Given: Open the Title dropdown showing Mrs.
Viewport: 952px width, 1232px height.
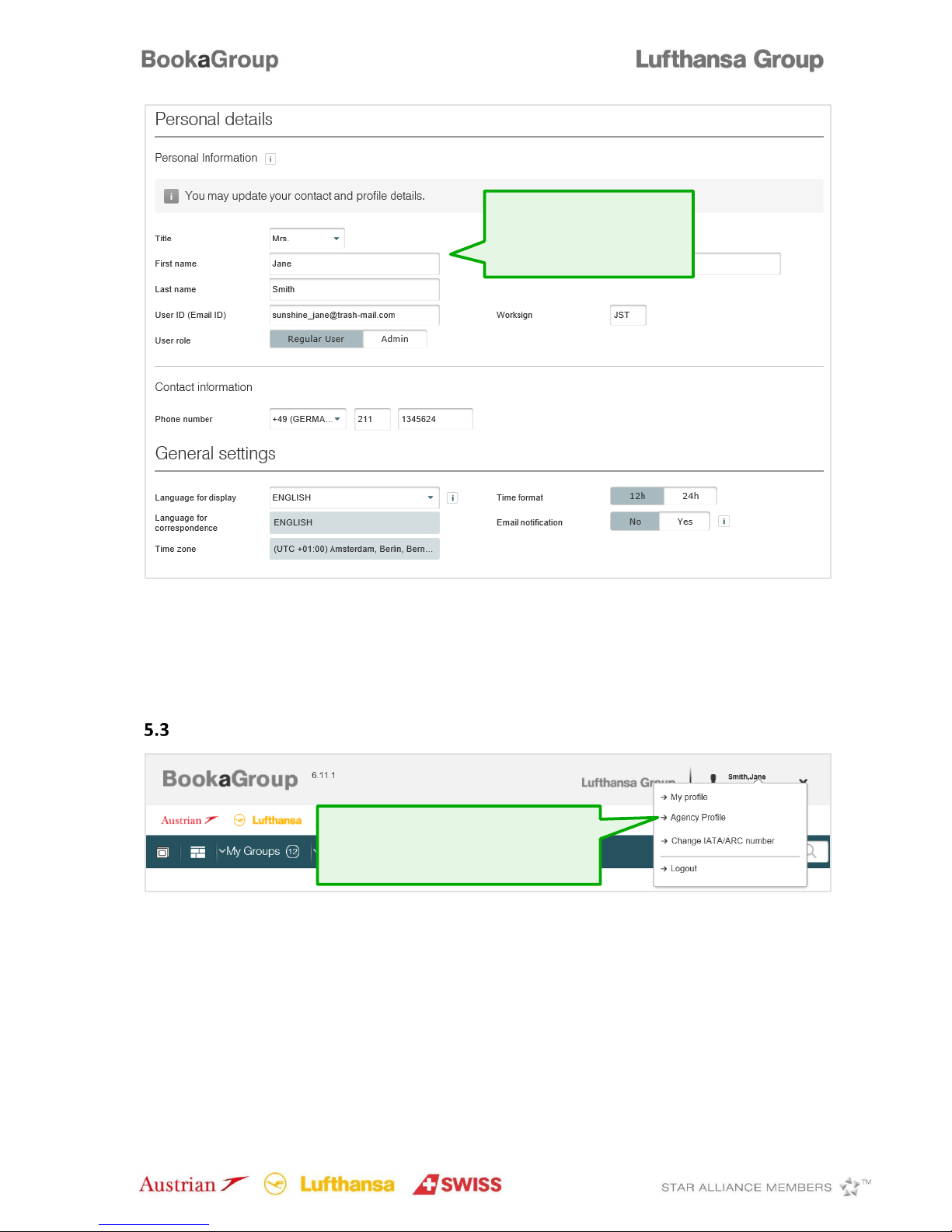Looking at the screenshot, I should pos(307,239).
